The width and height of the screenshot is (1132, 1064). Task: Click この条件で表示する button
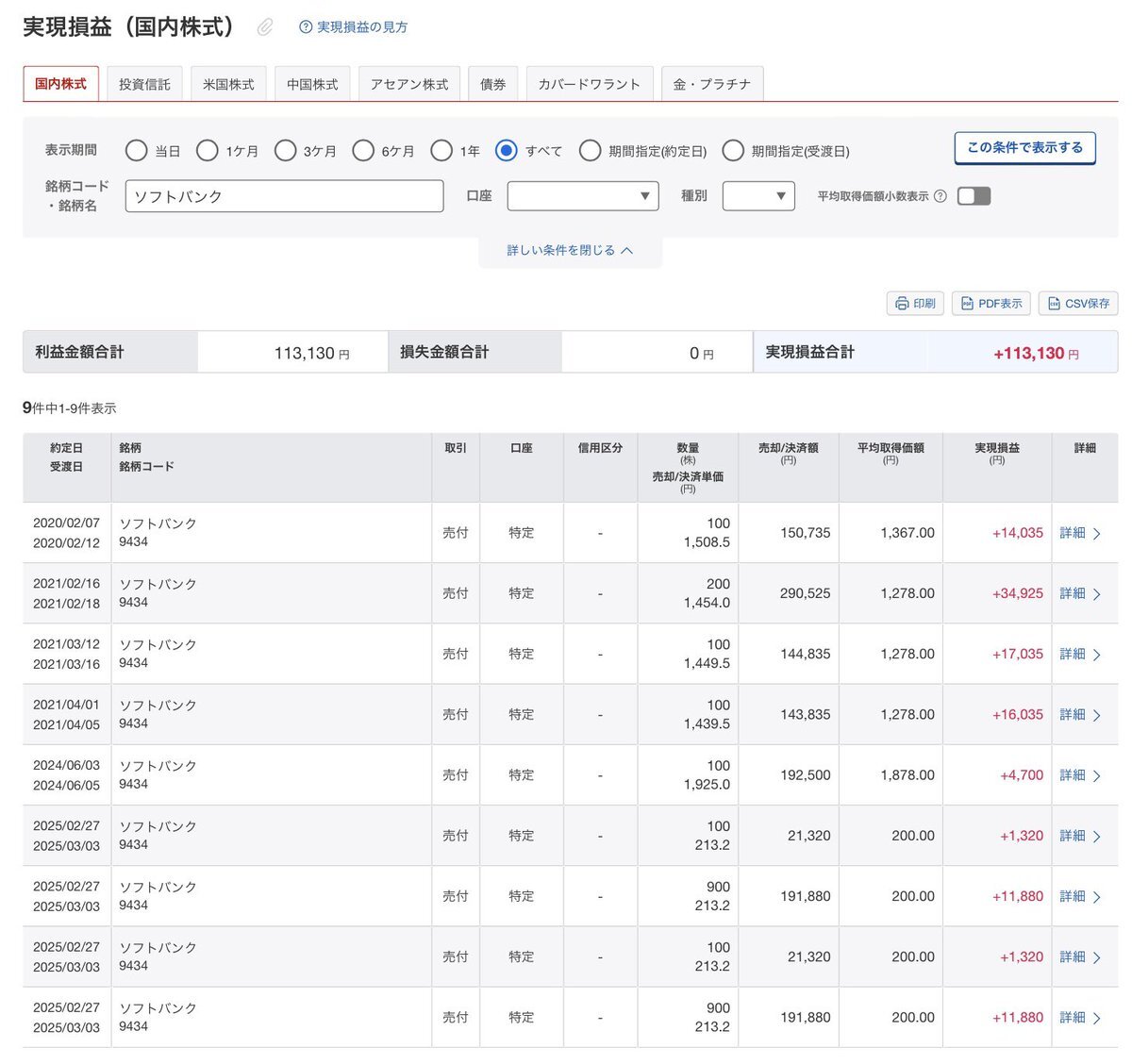[1024, 148]
